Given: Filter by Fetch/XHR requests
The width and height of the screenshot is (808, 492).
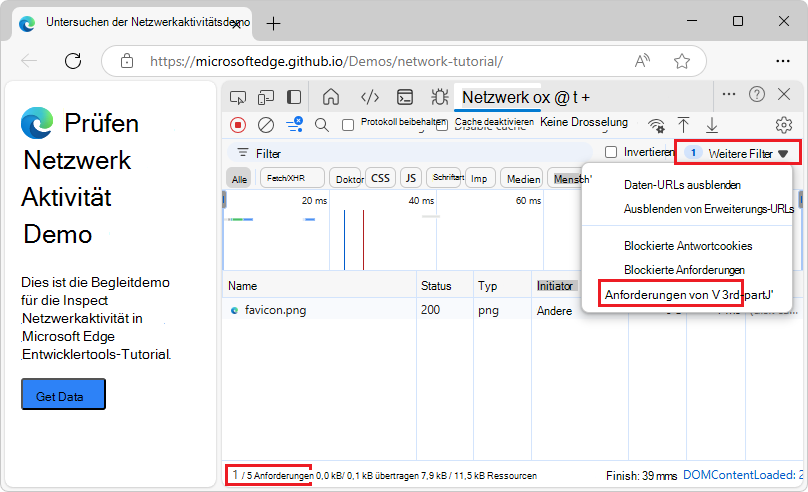Looking at the screenshot, I should point(292,178).
